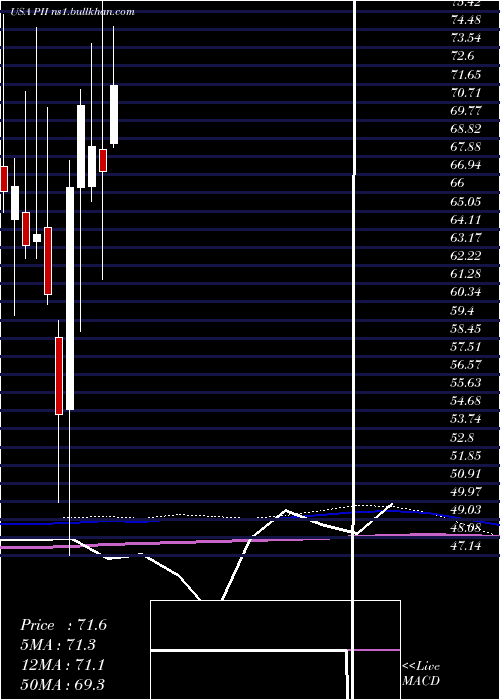
Task: Click the 72.6 price axis label
Action: (462, 56)
